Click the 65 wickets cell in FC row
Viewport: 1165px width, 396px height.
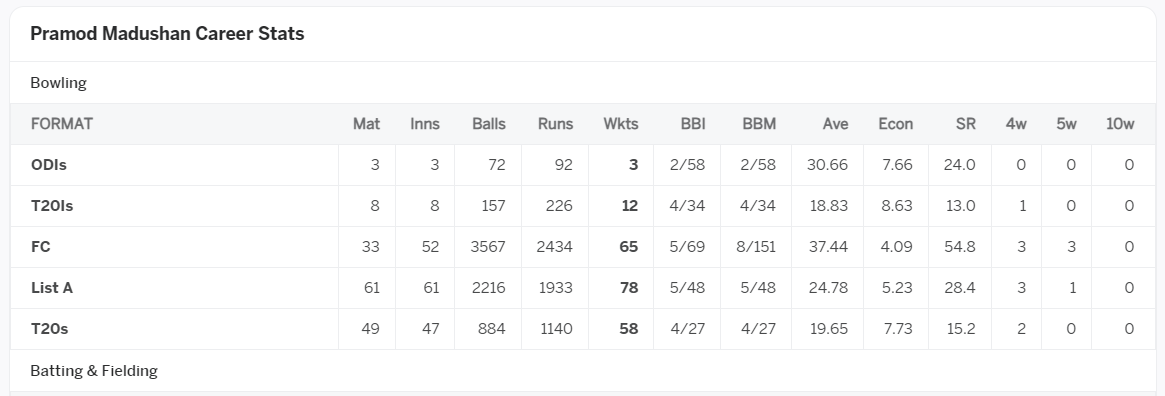tap(629, 247)
